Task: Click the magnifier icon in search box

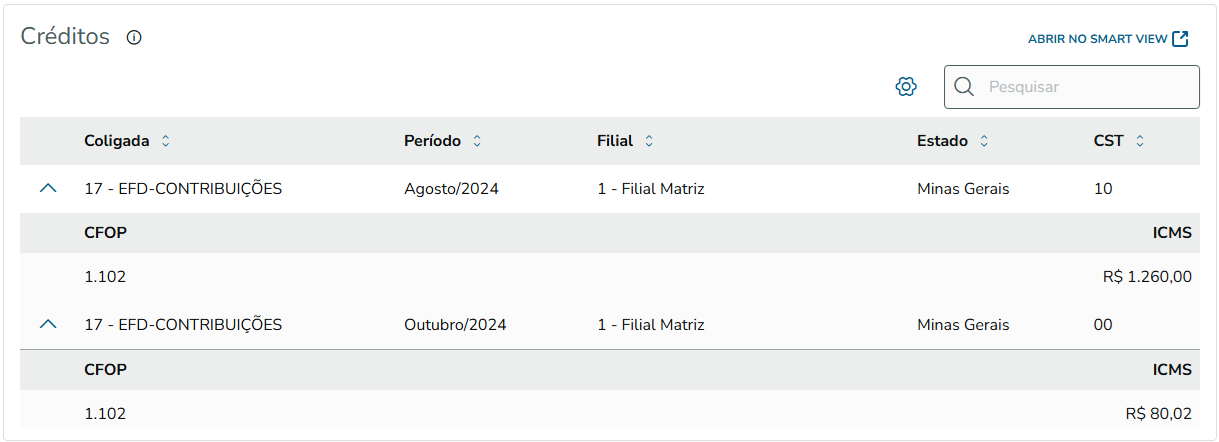Action: [x=964, y=87]
